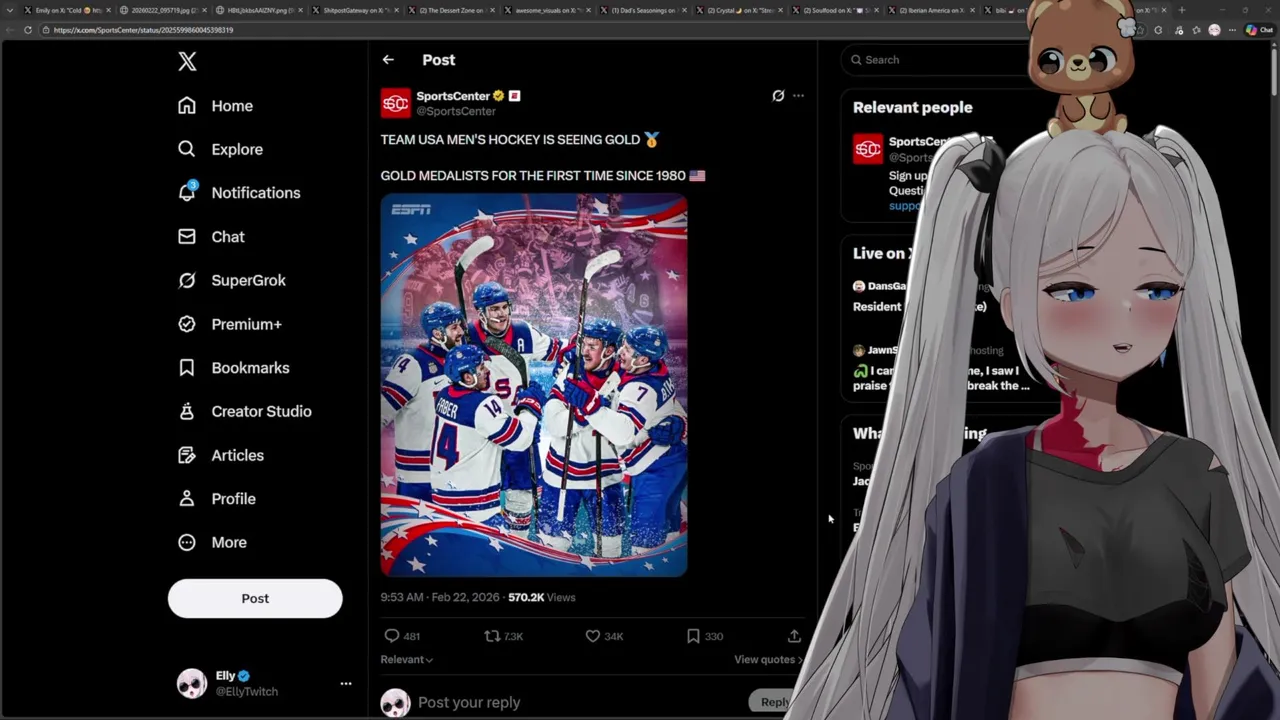Click the Grok icon on the post
Viewport: 1280px width, 720px height.
(x=778, y=96)
